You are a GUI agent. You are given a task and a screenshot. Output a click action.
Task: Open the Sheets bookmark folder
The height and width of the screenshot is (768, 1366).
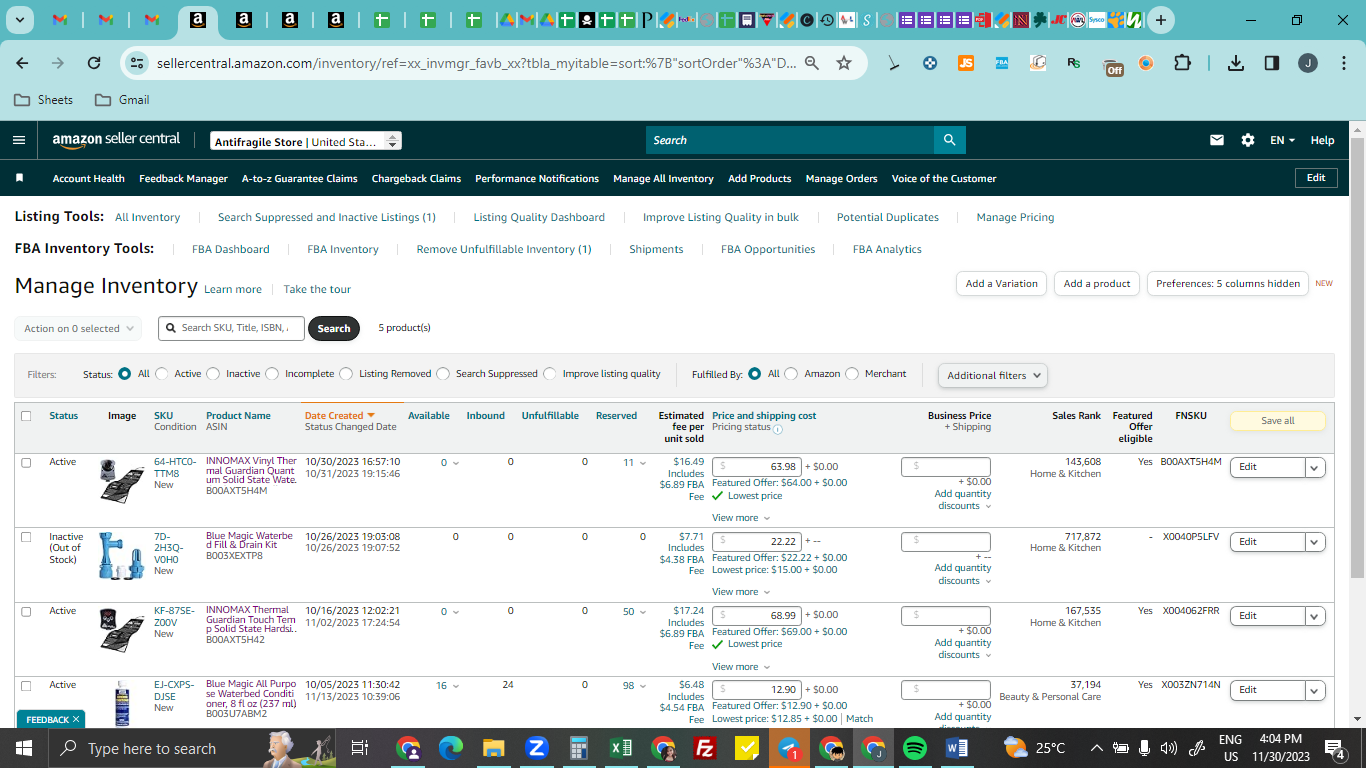tap(43, 100)
